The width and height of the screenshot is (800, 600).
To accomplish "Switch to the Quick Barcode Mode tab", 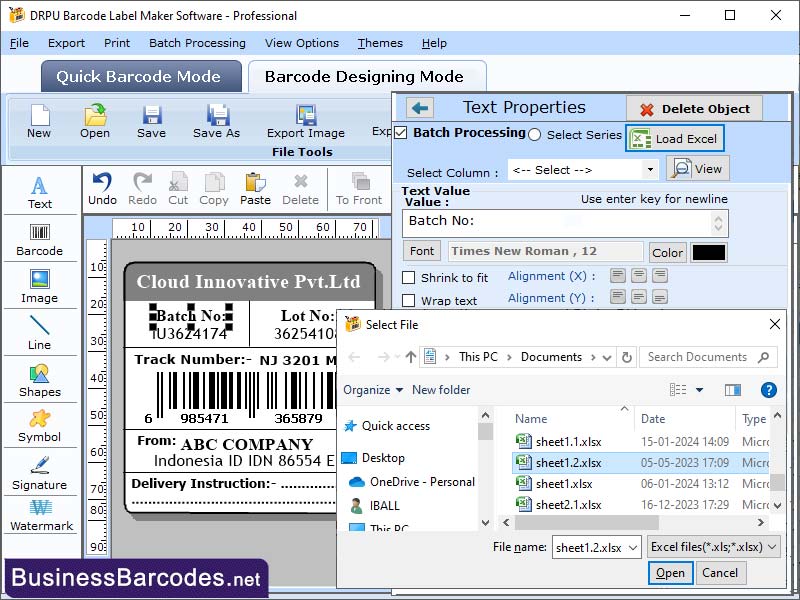I will [140, 76].
